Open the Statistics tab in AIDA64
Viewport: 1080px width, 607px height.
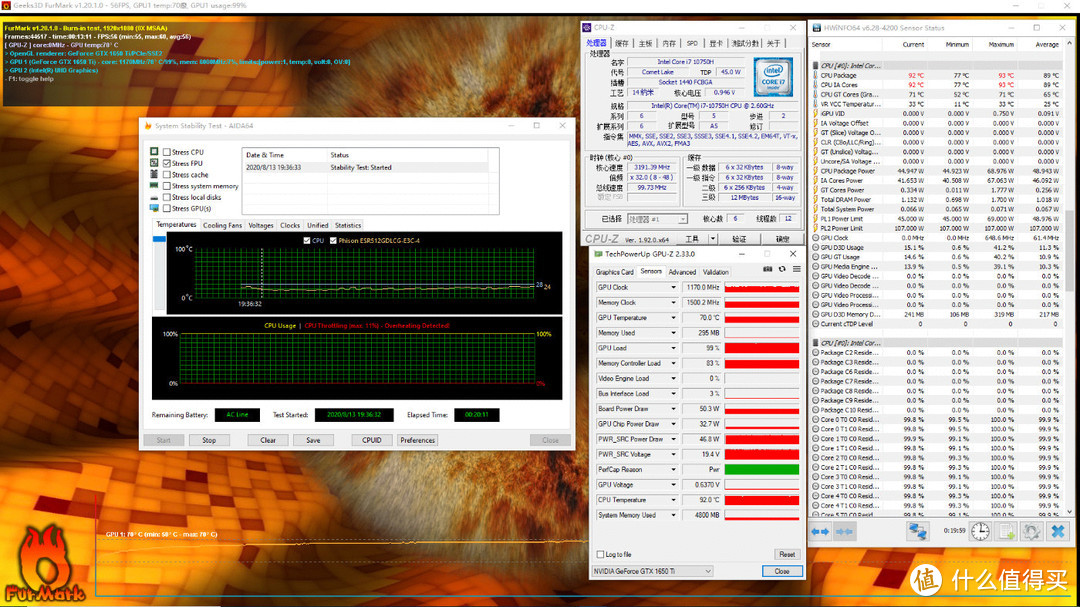(x=348, y=225)
